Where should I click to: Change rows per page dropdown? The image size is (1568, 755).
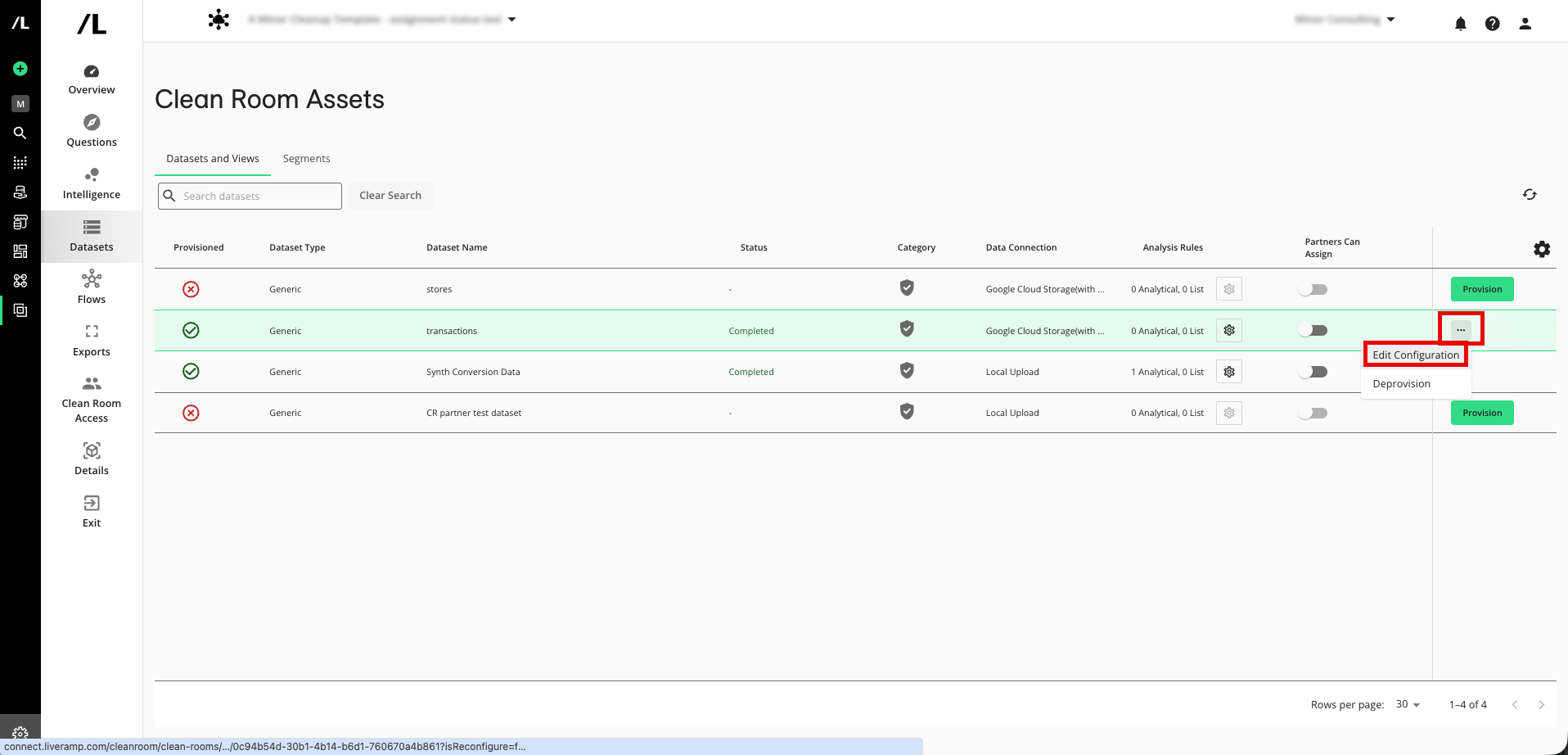[1408, 704]
